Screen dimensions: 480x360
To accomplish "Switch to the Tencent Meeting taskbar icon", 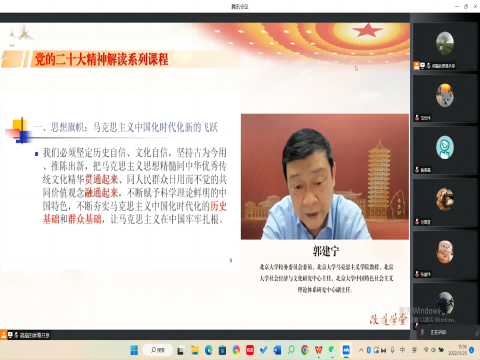I will click(346, 350).
